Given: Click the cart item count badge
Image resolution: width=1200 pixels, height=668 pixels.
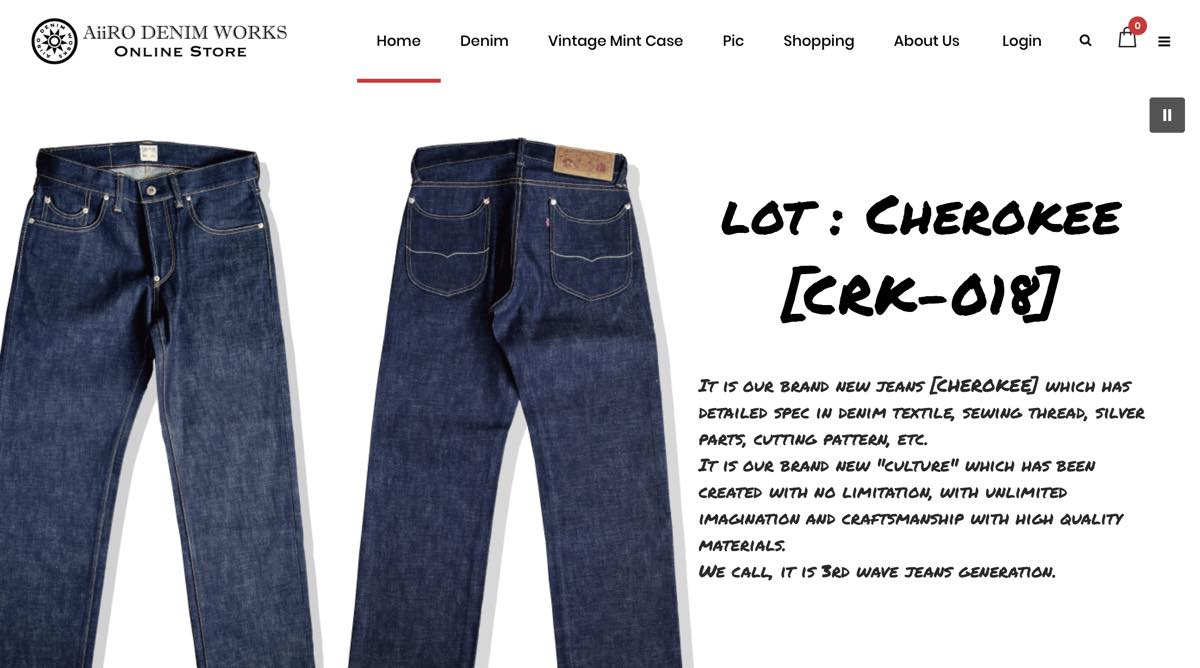Looking at the screenshot, I should click(1137, 26).
